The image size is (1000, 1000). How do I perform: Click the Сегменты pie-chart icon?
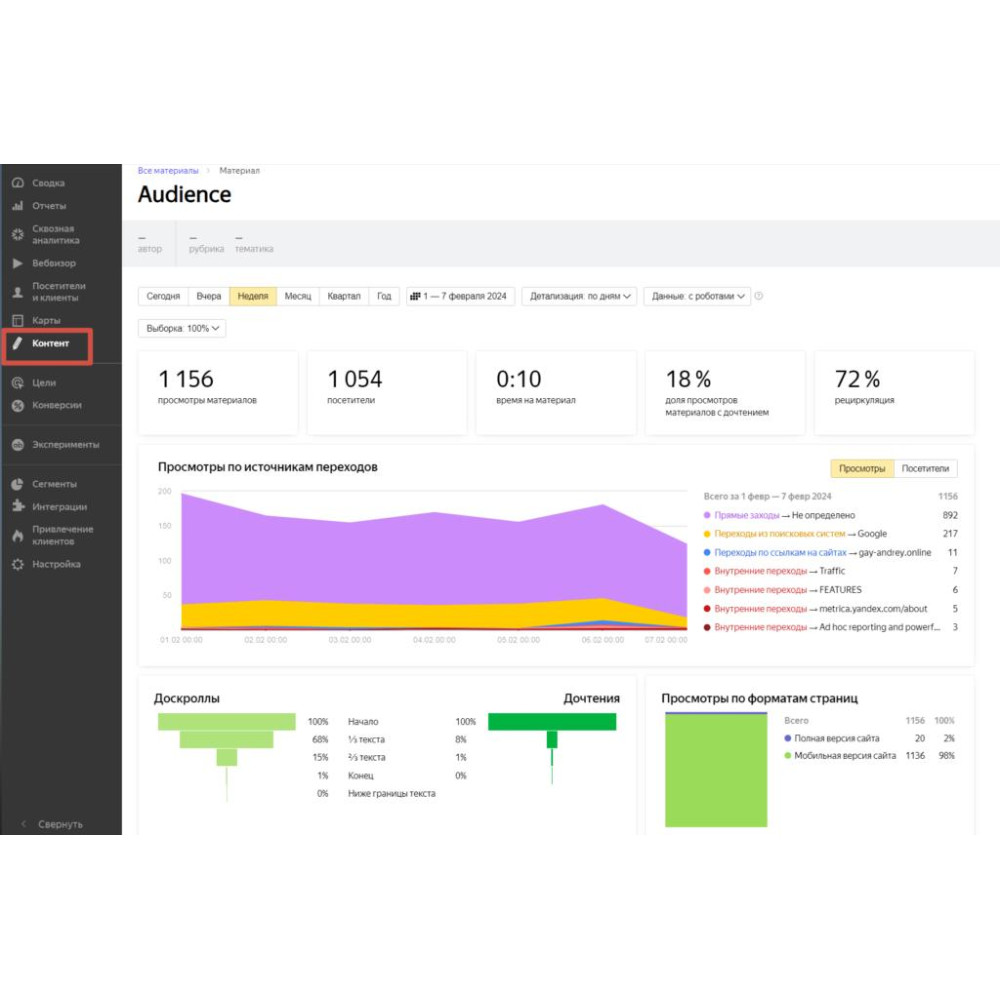pos(17,484)
